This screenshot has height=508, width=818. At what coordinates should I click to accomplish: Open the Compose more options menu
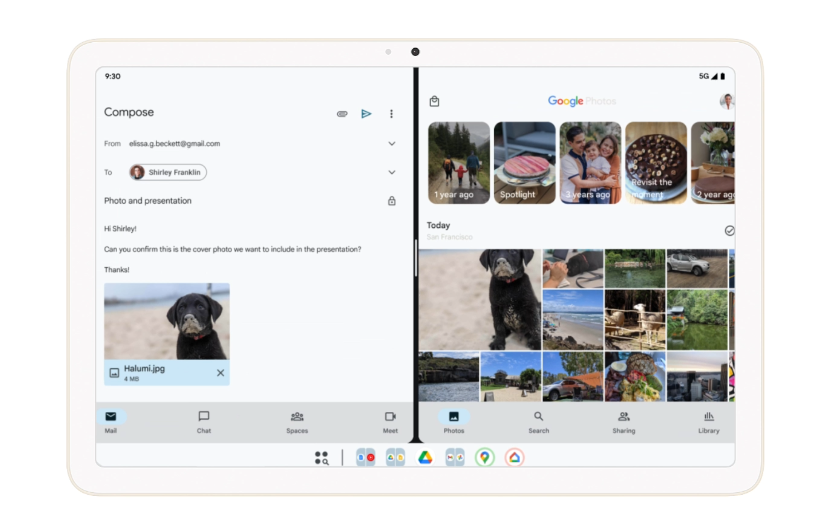pyautogui.click(x=391, y=114)
